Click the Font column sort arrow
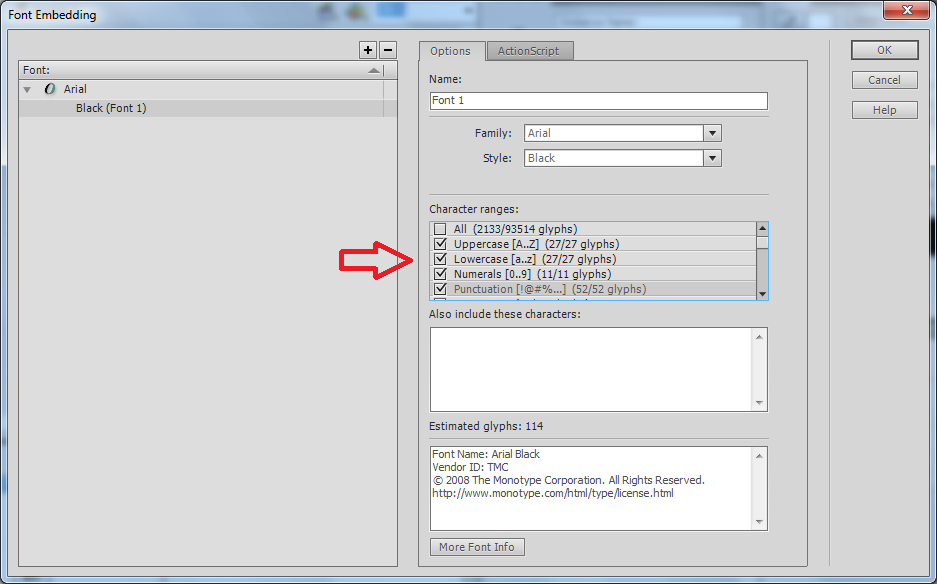This screenshot has width=937, height=584. [373, 71]
